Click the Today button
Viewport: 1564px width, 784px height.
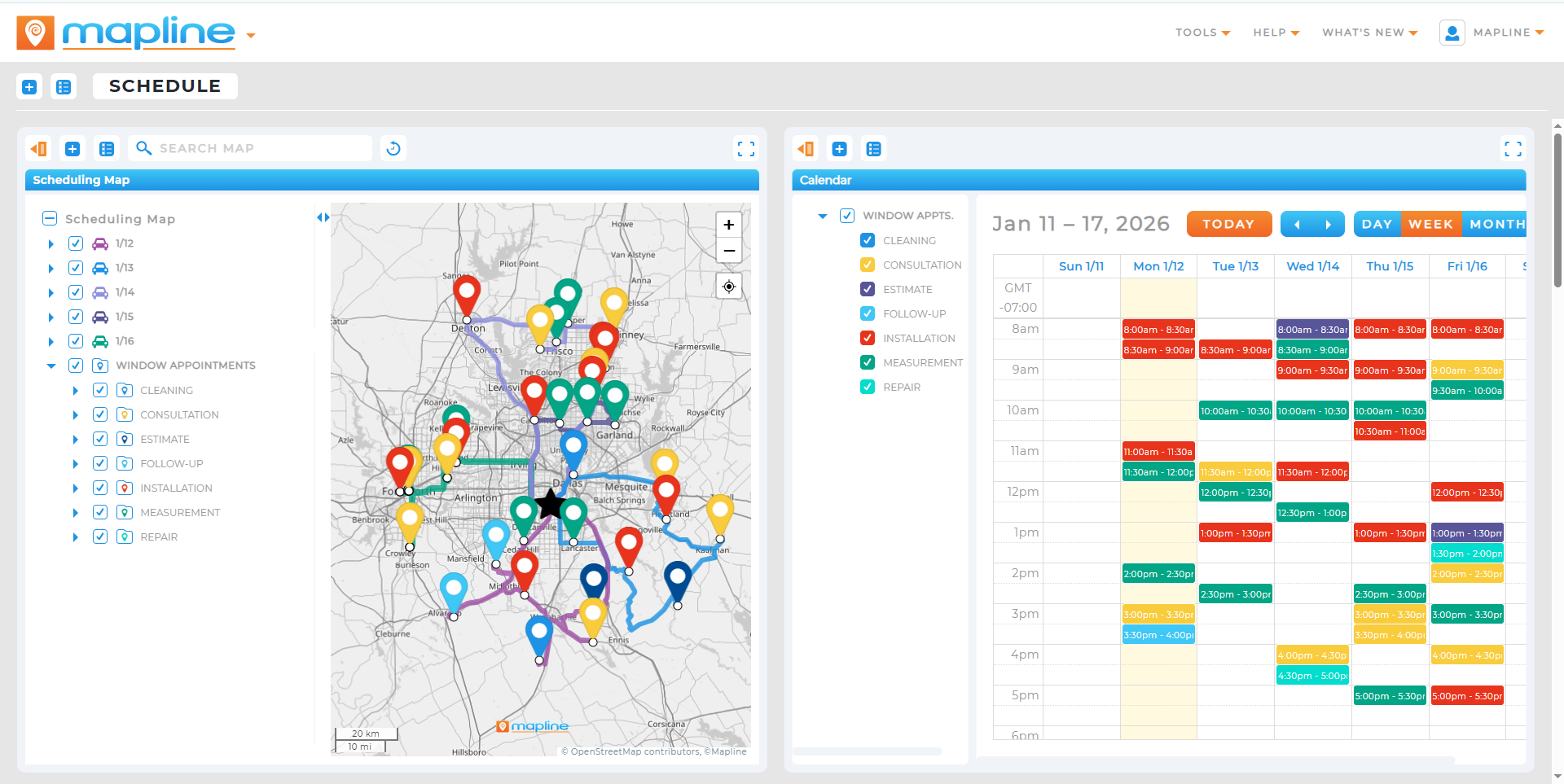click(x=1228, y=224)
